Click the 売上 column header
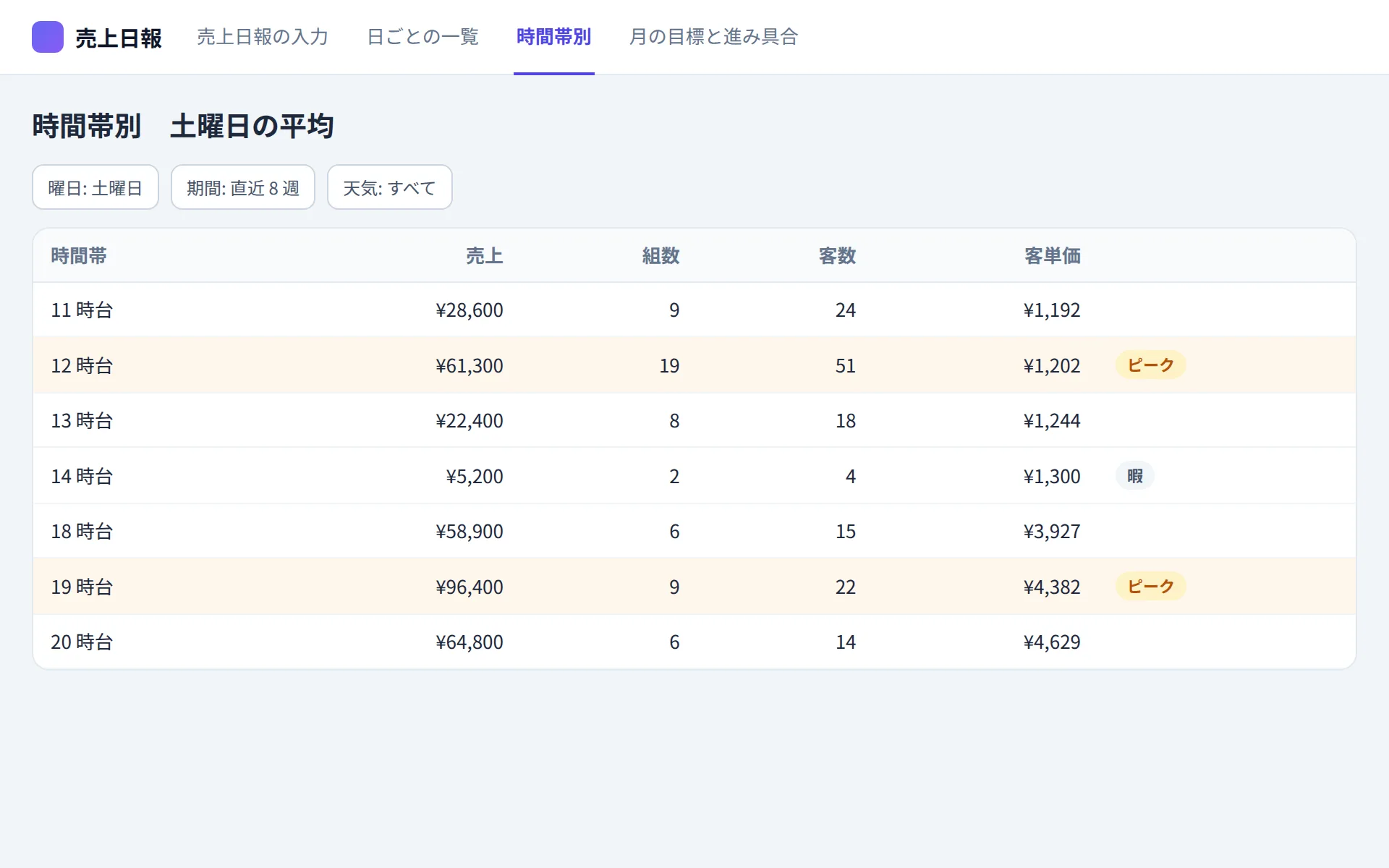This screenshot has height=868, width=1389. 484,256
